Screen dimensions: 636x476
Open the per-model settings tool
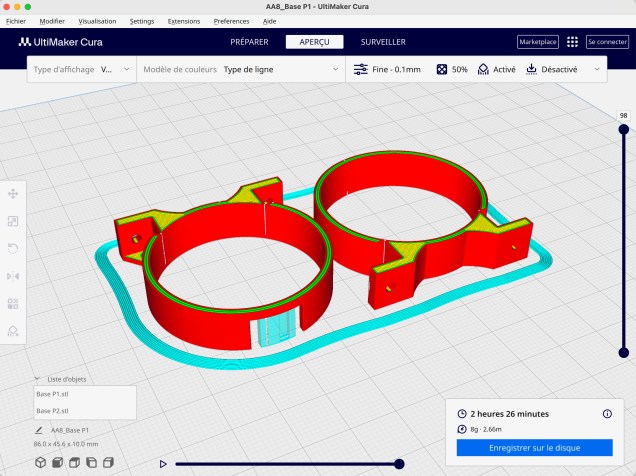coord(13,303)
